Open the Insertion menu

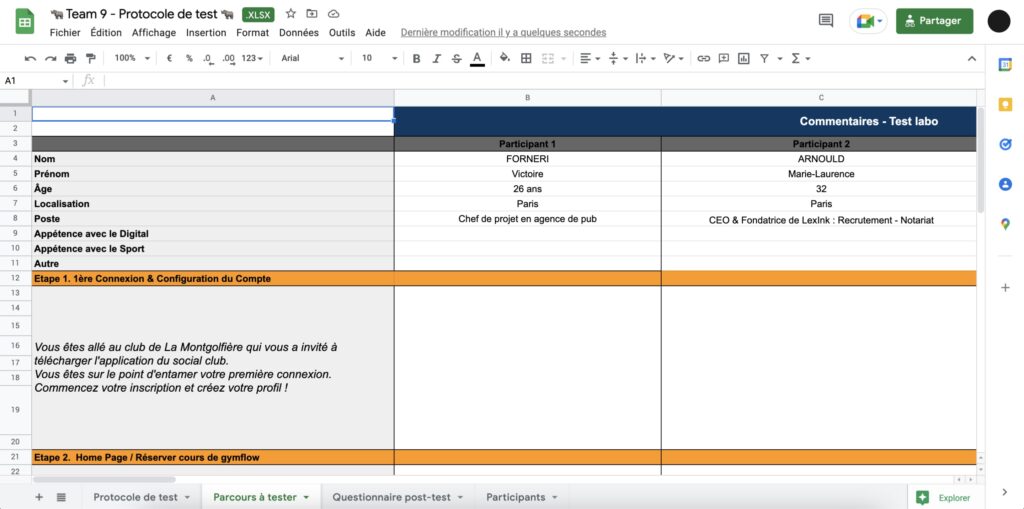(x=206, y=32)
